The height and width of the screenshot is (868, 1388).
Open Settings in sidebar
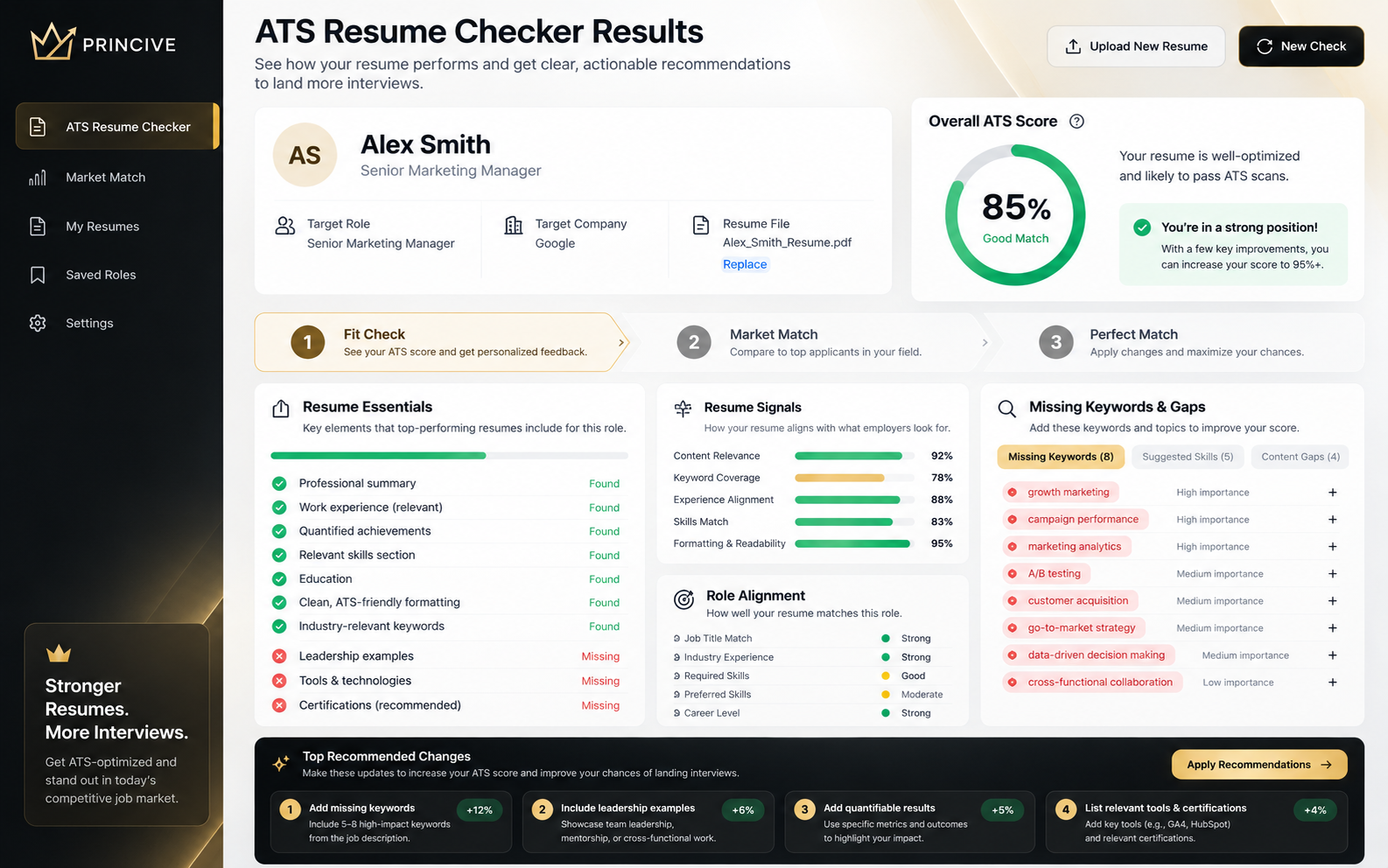click(117, 323)
